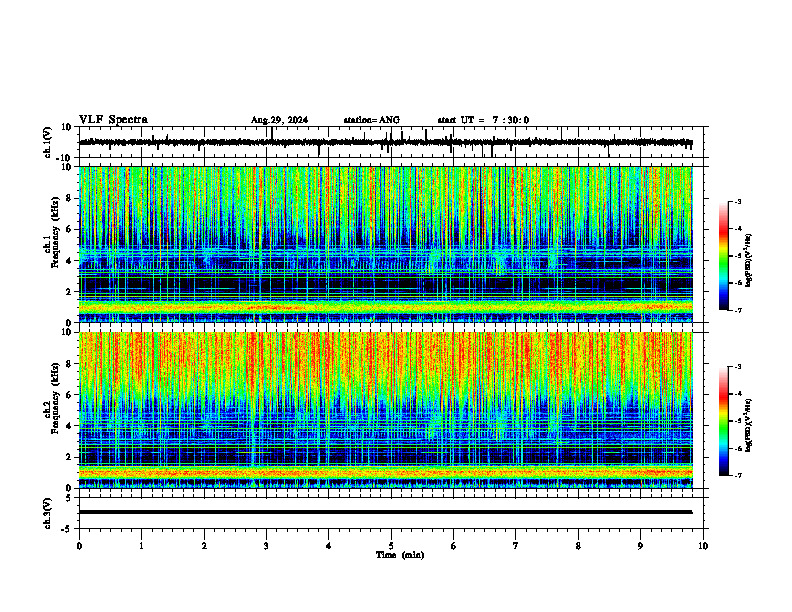Click the ch.1 colorbar log(PSD) label

749,260
